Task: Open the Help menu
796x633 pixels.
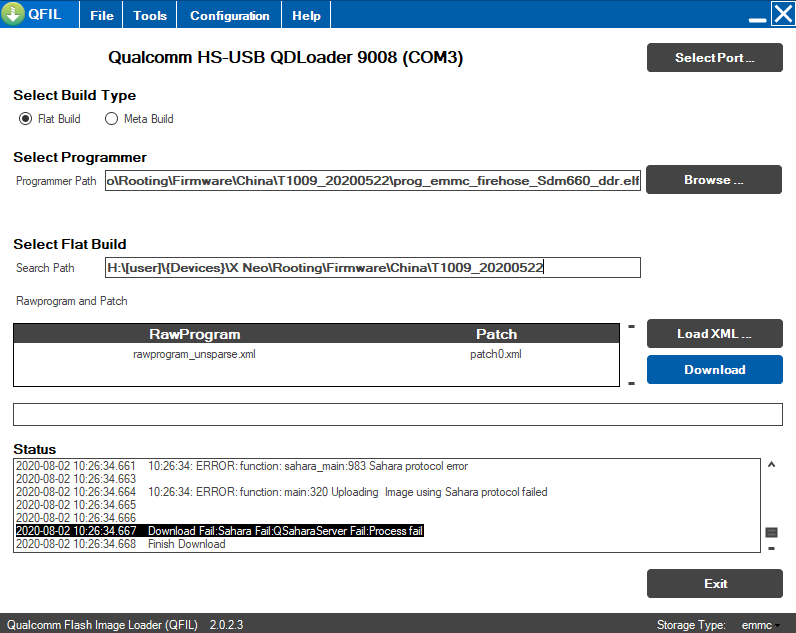Action: coord(306,15)
